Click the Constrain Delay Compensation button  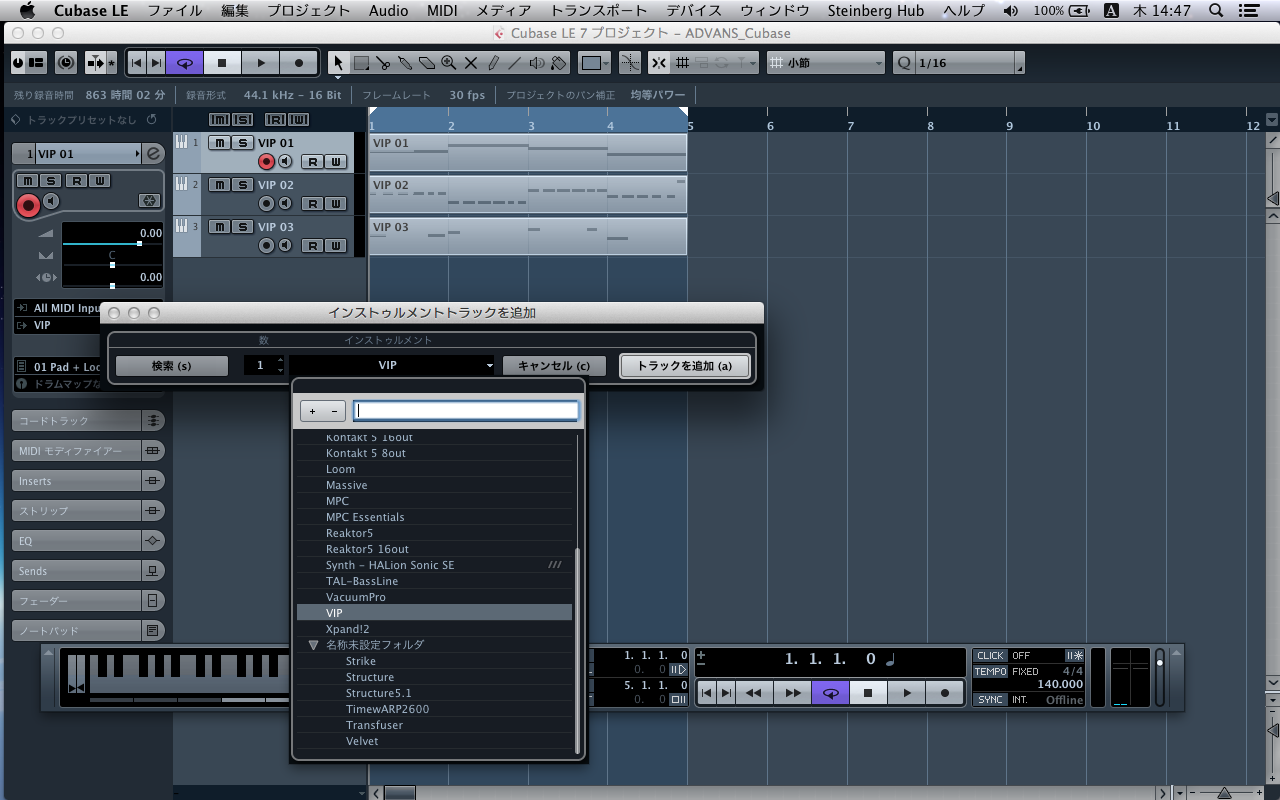[66, 63]
